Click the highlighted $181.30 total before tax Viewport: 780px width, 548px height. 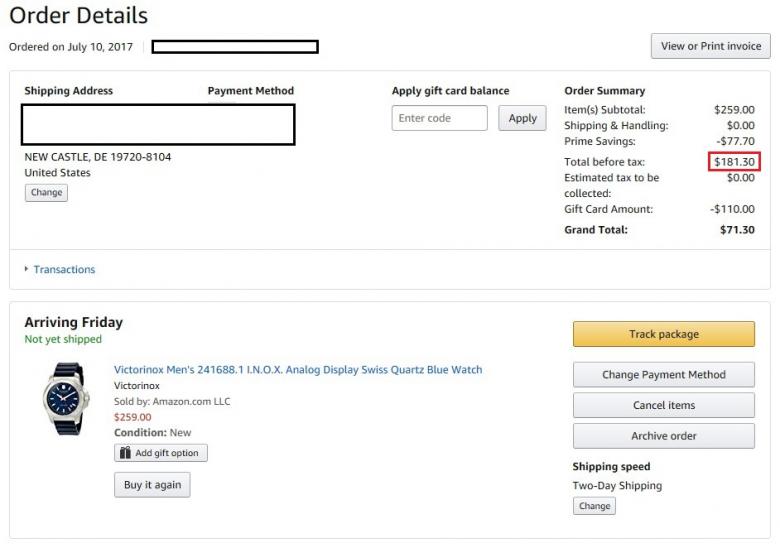pyautogui.click(x=734, y=162)
